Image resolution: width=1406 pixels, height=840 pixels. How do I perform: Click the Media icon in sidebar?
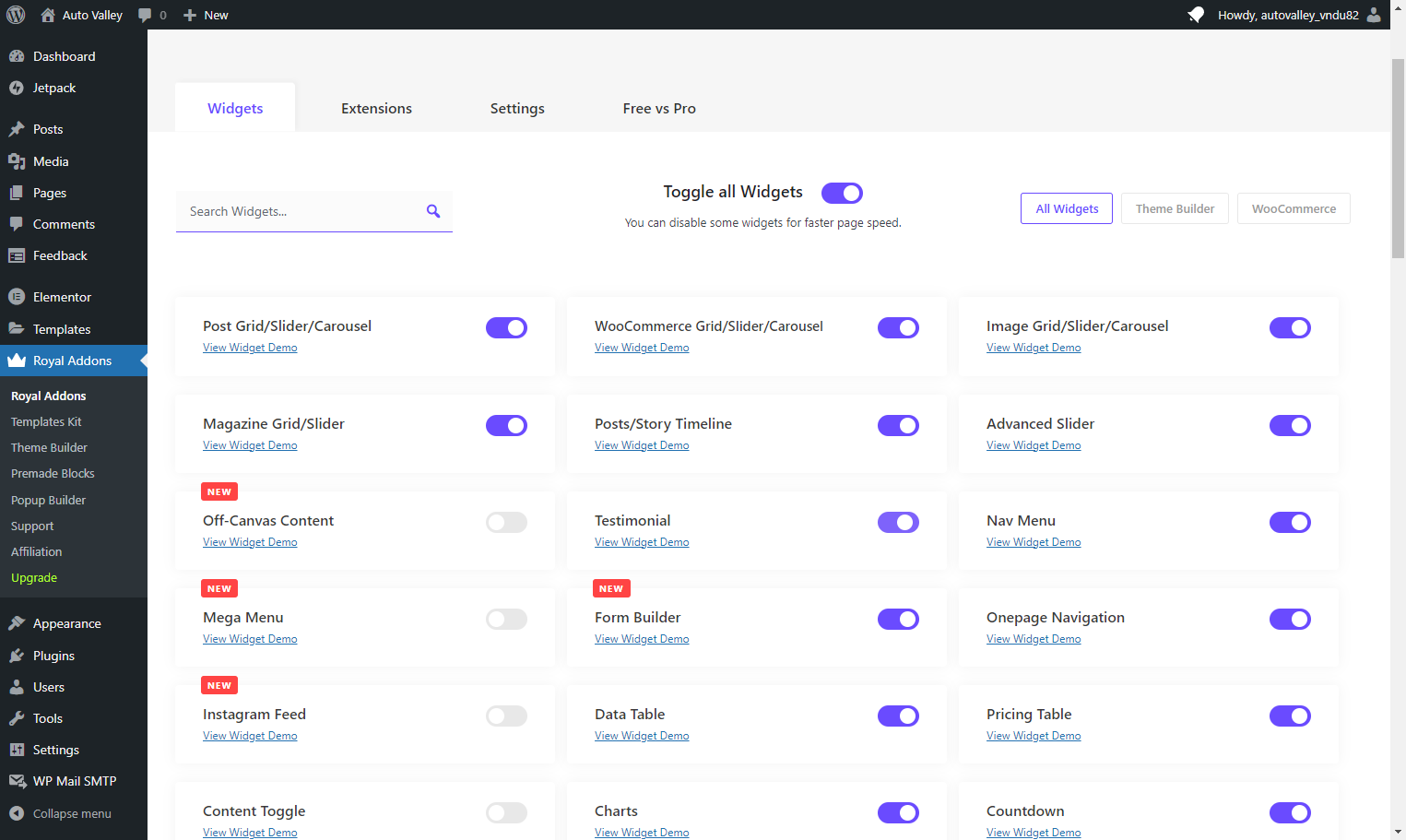[17, 161]
